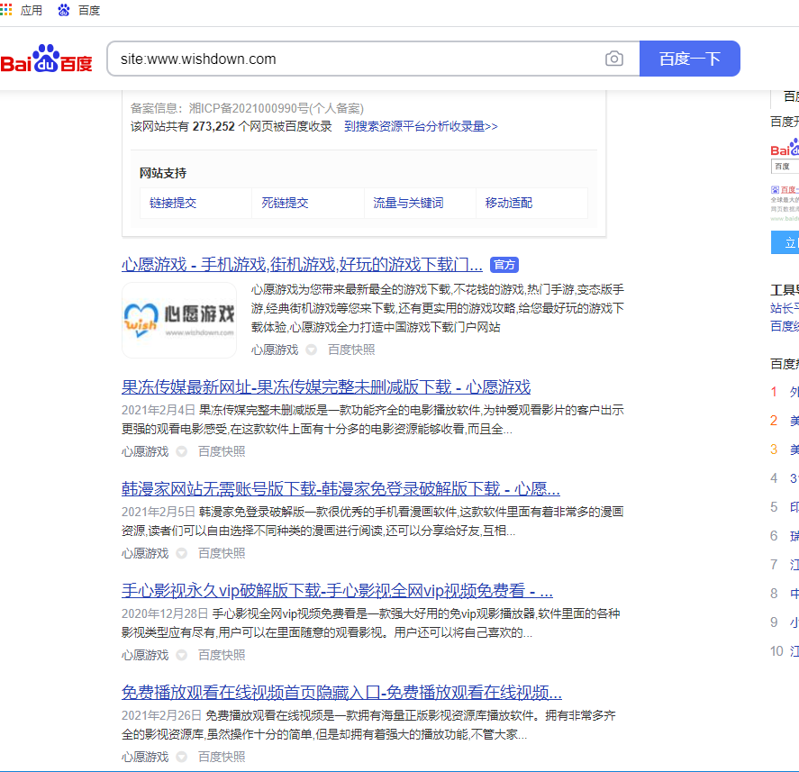This screenshot has width=799, height=772.
Task: Click the 官方 badge beside first result
Action: [x=504, y=265]
